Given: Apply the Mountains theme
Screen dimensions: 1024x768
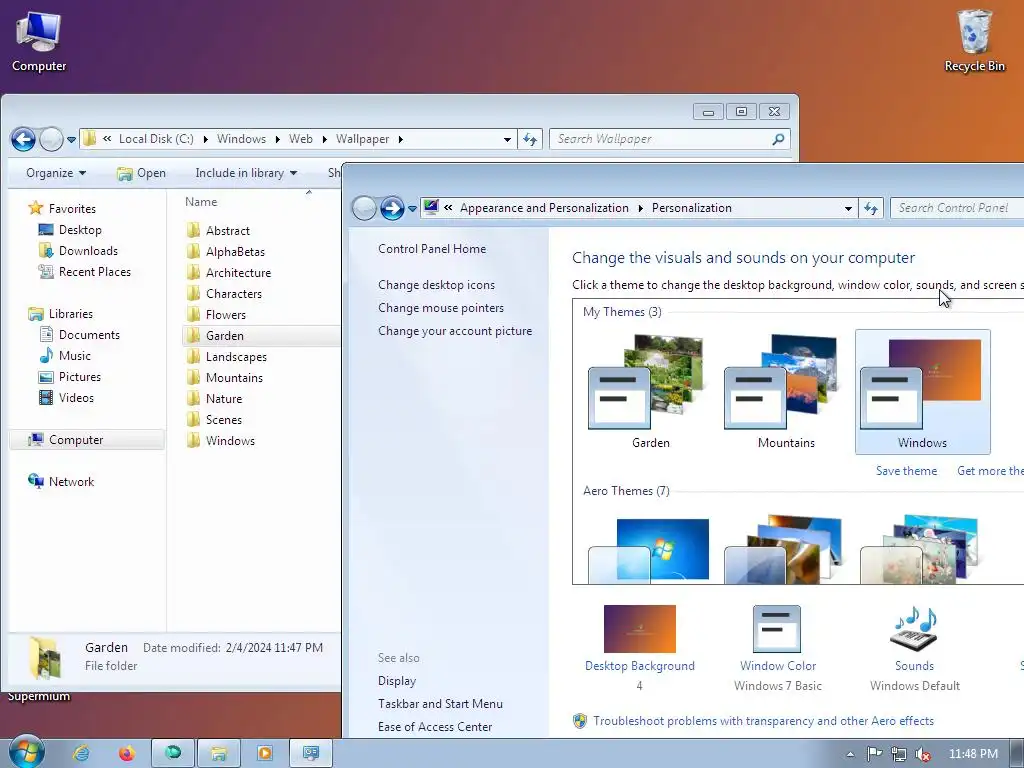Looking at the screenshot, I should 786,392.
